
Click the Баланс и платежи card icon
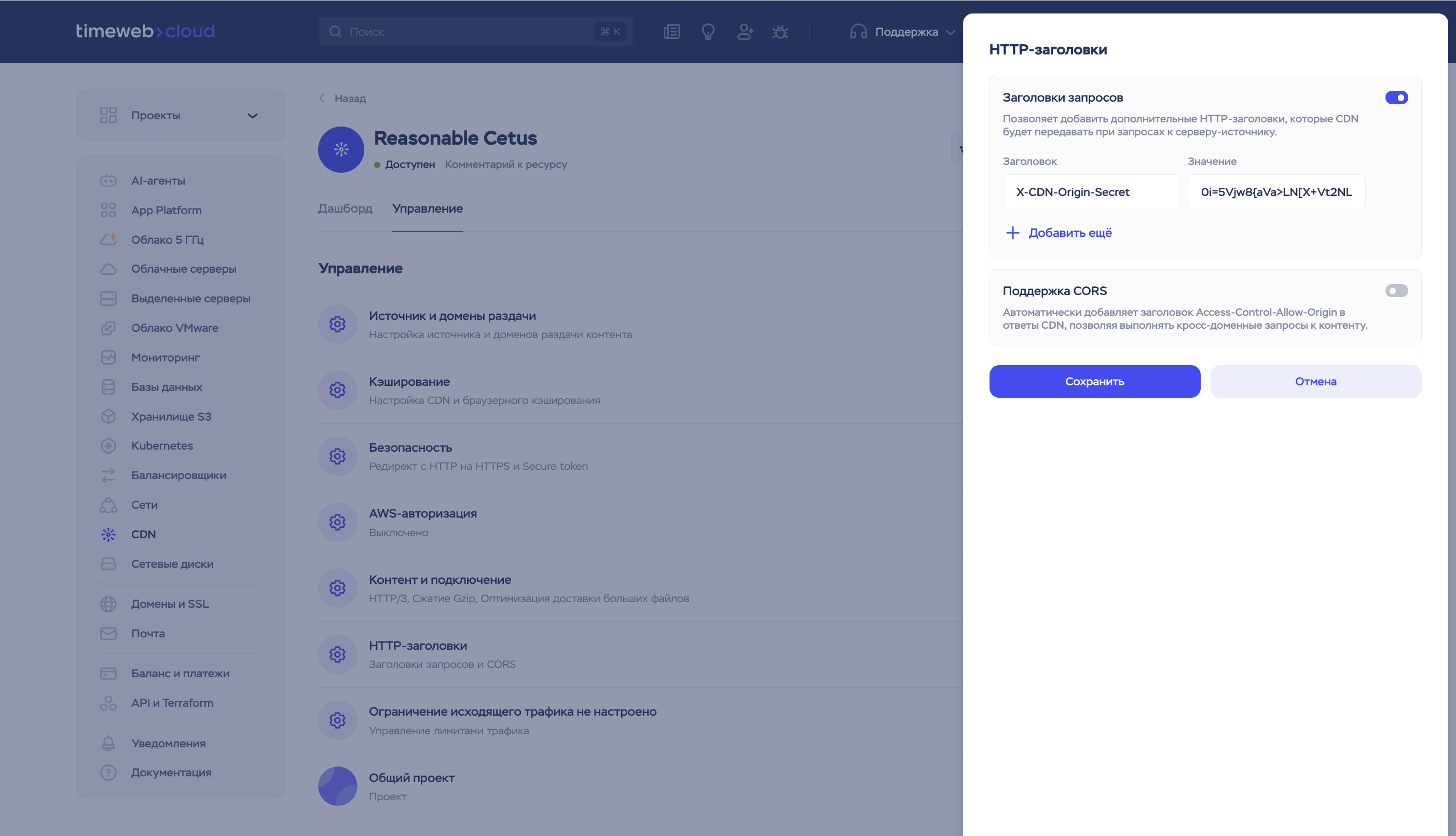click(108, 674)
